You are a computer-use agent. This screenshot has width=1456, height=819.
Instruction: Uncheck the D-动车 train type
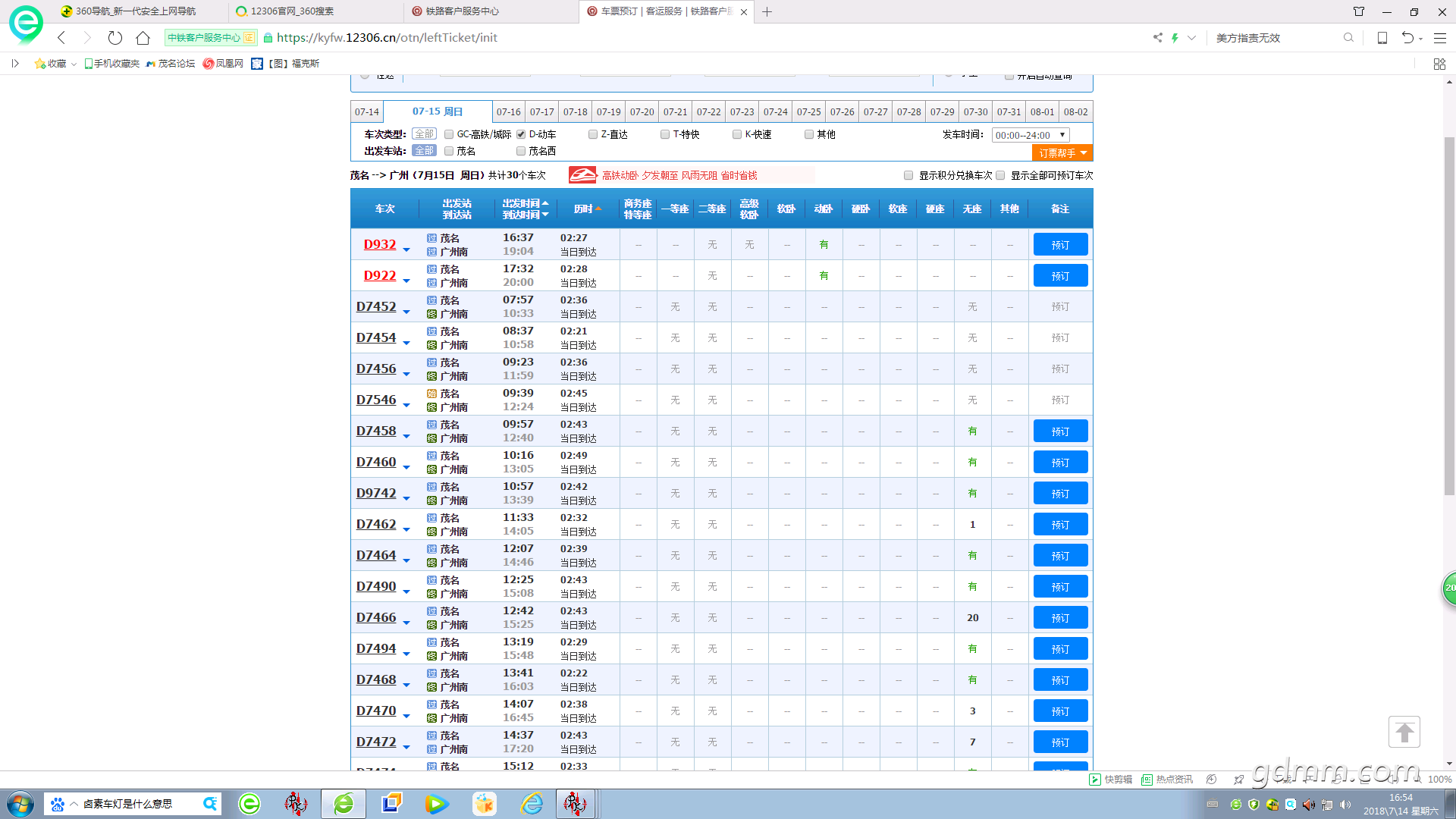coord(521,134)
